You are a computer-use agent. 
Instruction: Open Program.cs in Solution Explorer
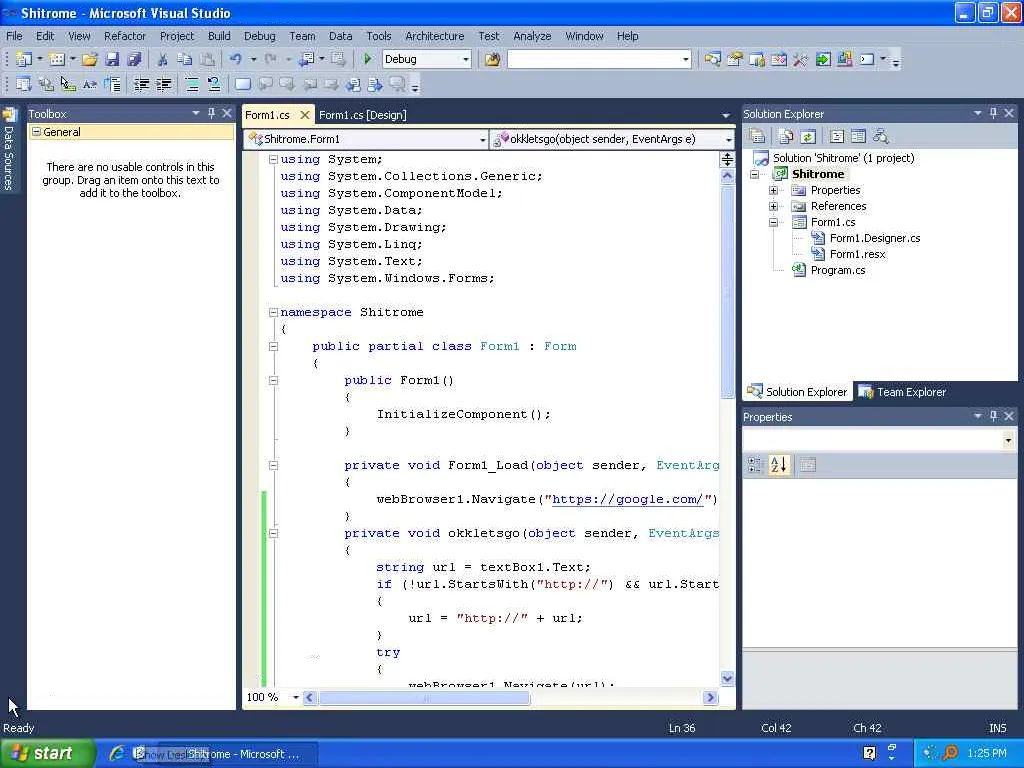point(837,270)
